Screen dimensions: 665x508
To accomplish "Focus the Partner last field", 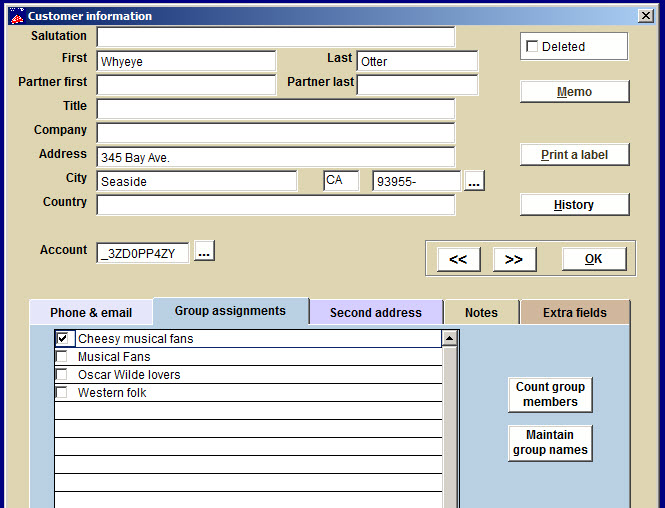I will click(x=417, y=85).
